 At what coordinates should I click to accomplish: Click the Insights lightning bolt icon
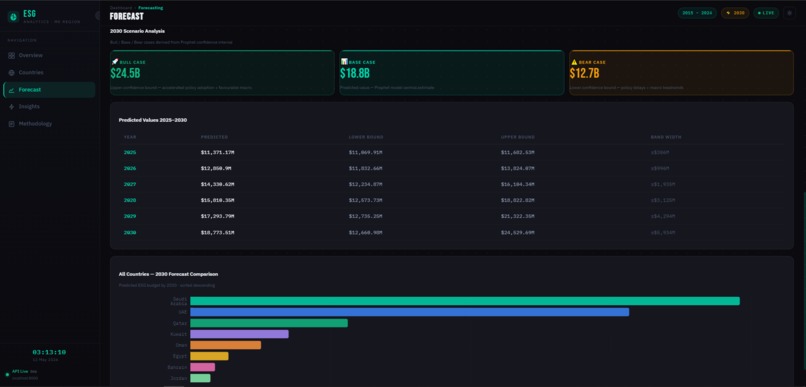point(11,107)
